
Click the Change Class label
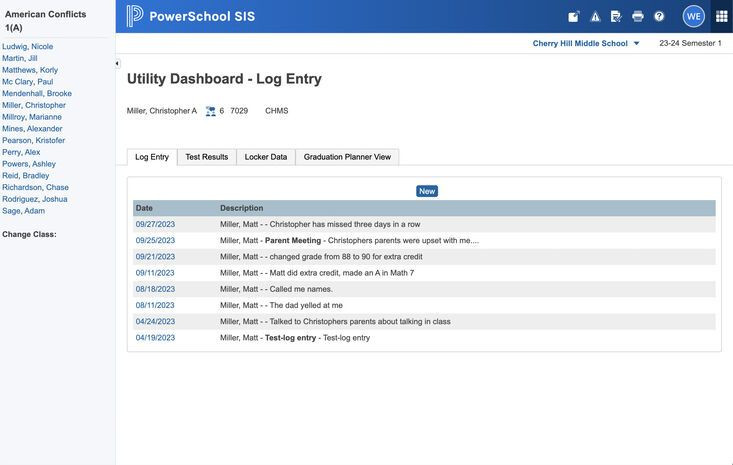(x=29, y=235)
